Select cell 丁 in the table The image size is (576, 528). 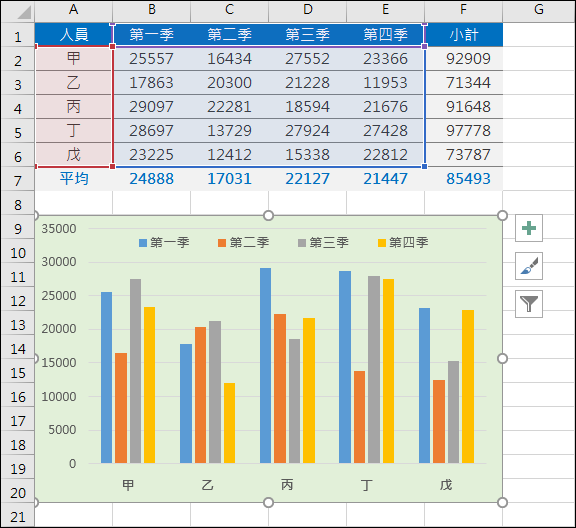[x=73, y=130]
